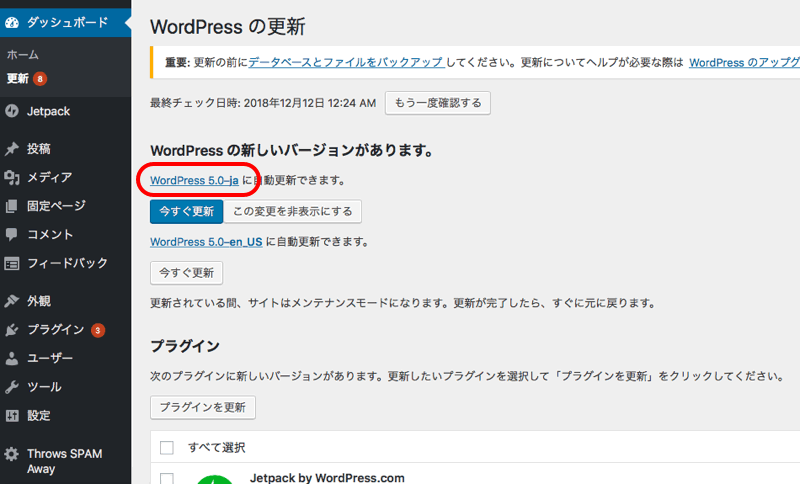
Task: Open the フィードバック menu
Action: pos(66,264)
